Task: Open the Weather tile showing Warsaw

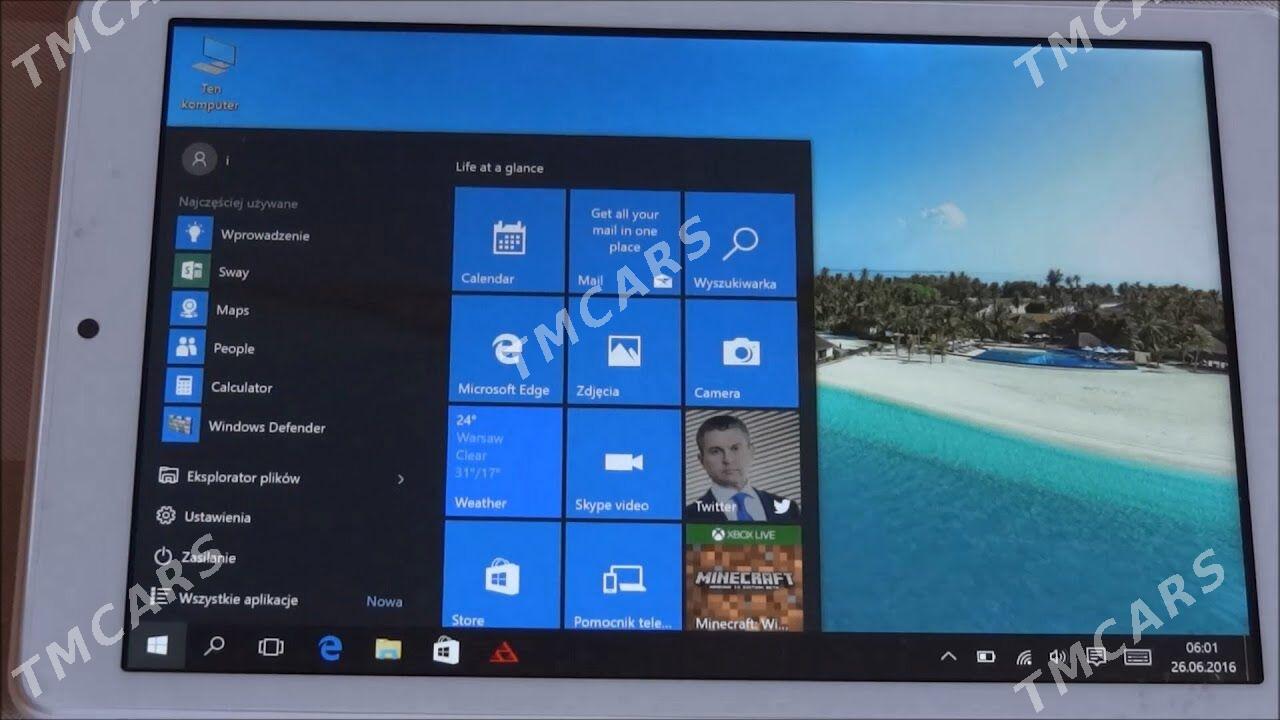Action: point(504,461)
